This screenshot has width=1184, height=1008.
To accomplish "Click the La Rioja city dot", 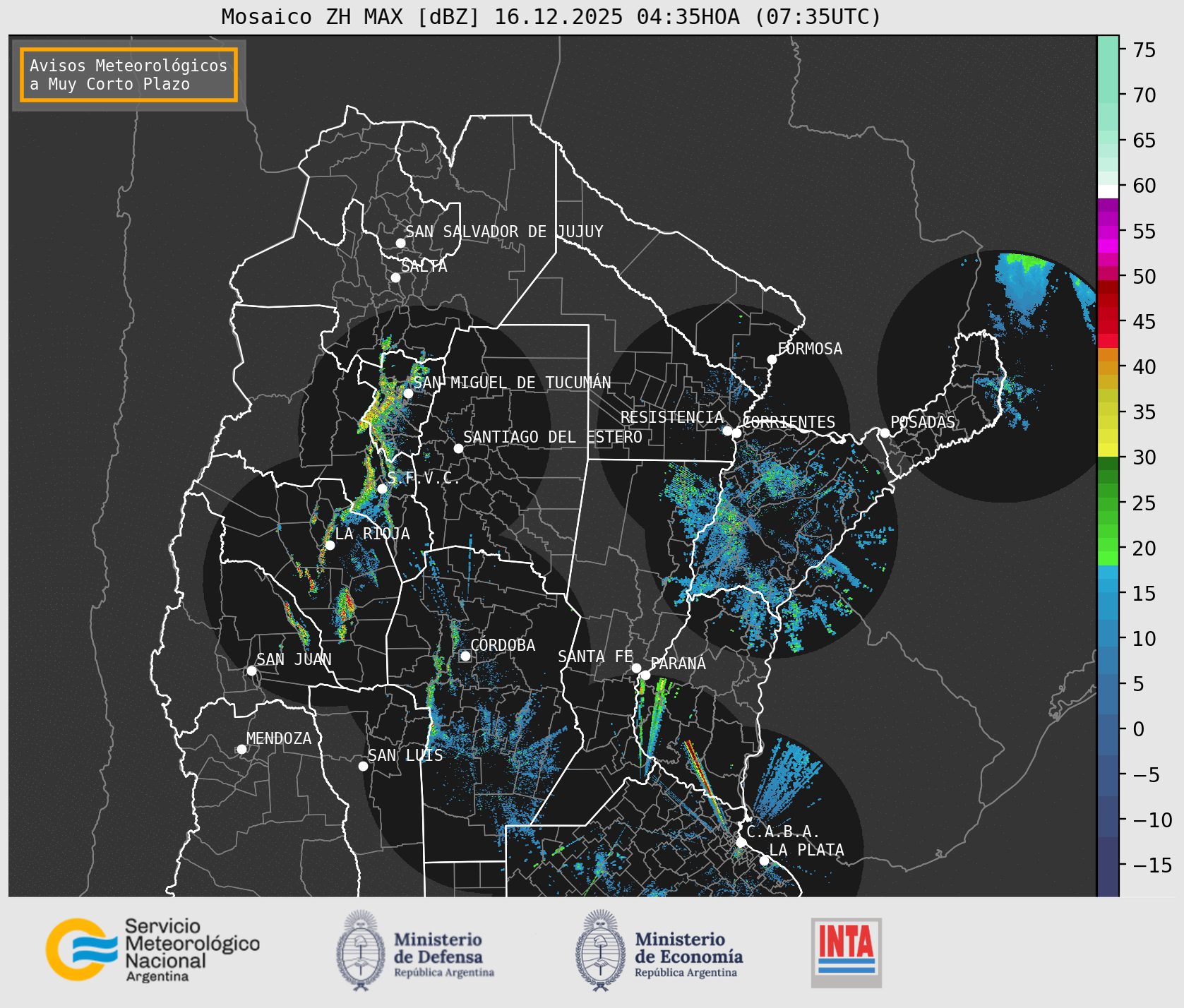I will pos(330,545).
